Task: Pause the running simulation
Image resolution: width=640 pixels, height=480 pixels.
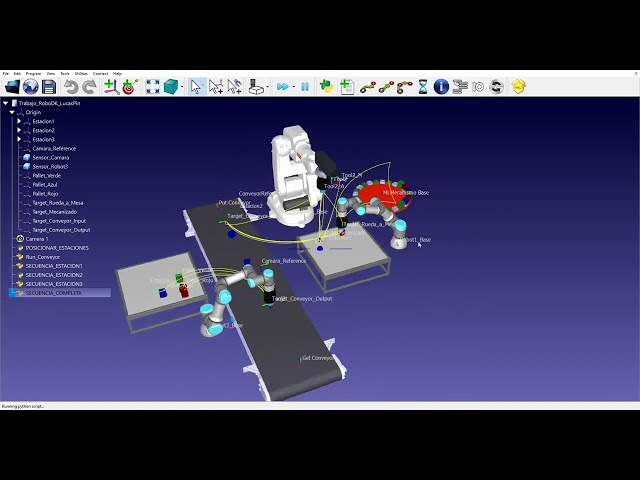Action: (305, 87)
